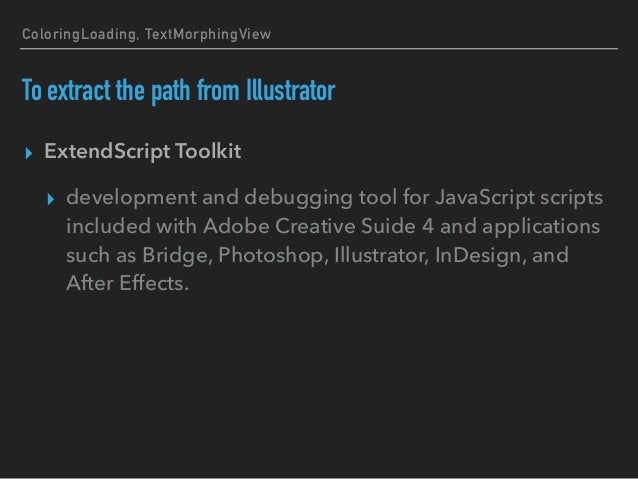The width and height of the screenshot is (638, 479).
Task: Click the 'ExtendScript Toolkit' bold heading
Action: [x=143, y=151]
